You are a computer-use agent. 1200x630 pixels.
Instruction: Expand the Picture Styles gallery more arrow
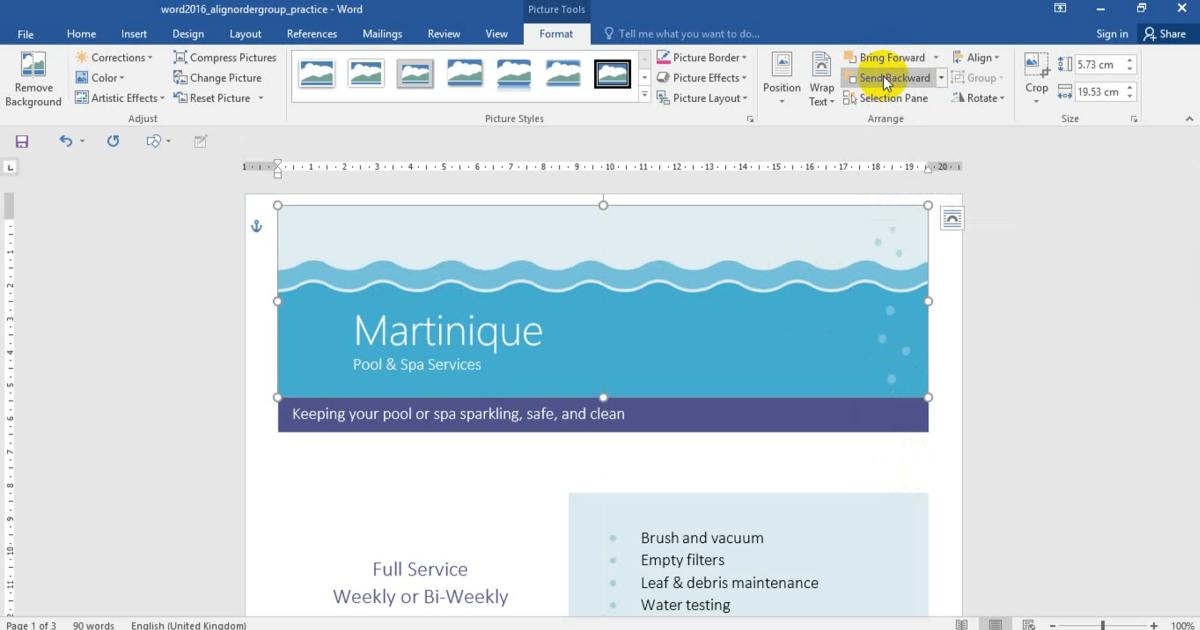645,96
